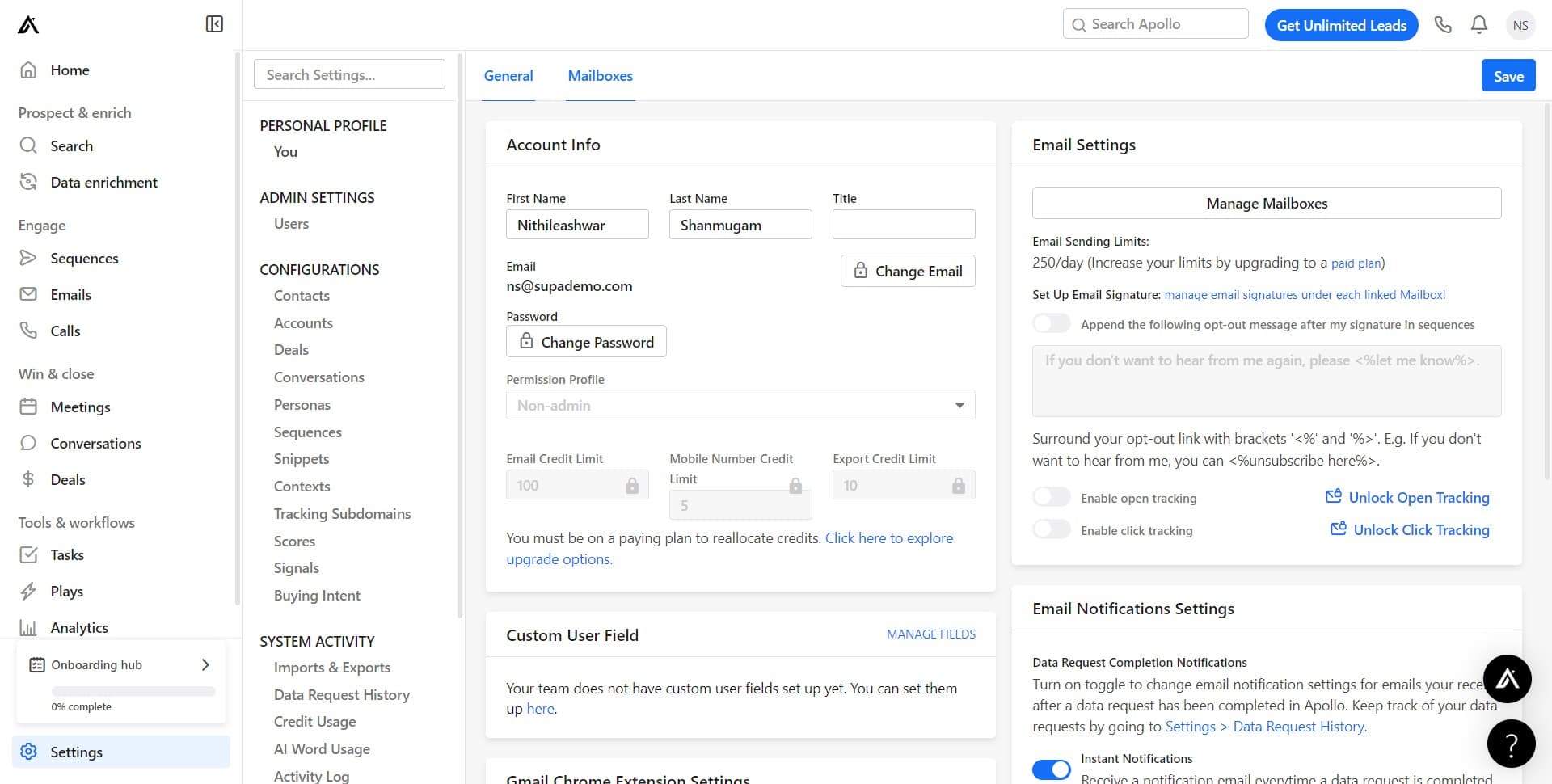Viewport: 1552px width, 784px height.
Task: Select Data Request History under System Activity
Action: click(x=341, y=694)
